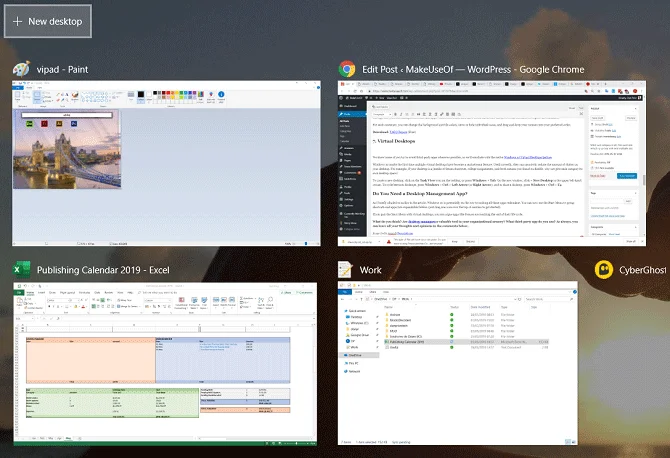670x458 pixels.
Task: Click the blue Paint 3D info icon
Action: click(221, 94)
